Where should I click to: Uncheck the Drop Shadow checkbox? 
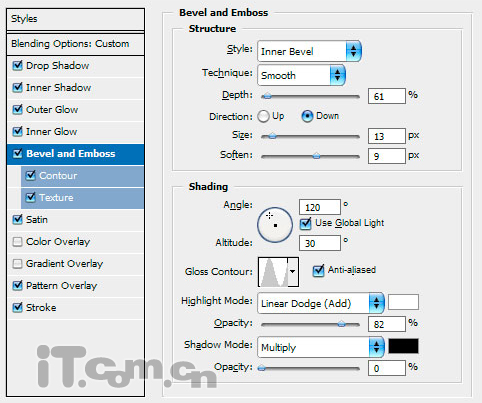[17, 65]
